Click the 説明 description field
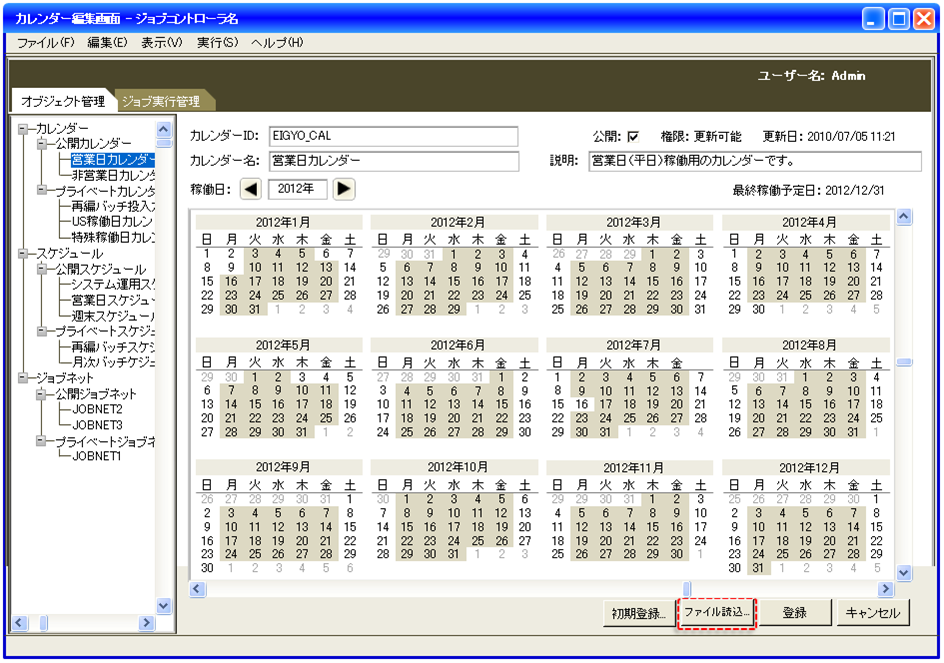 coord(755,161)
